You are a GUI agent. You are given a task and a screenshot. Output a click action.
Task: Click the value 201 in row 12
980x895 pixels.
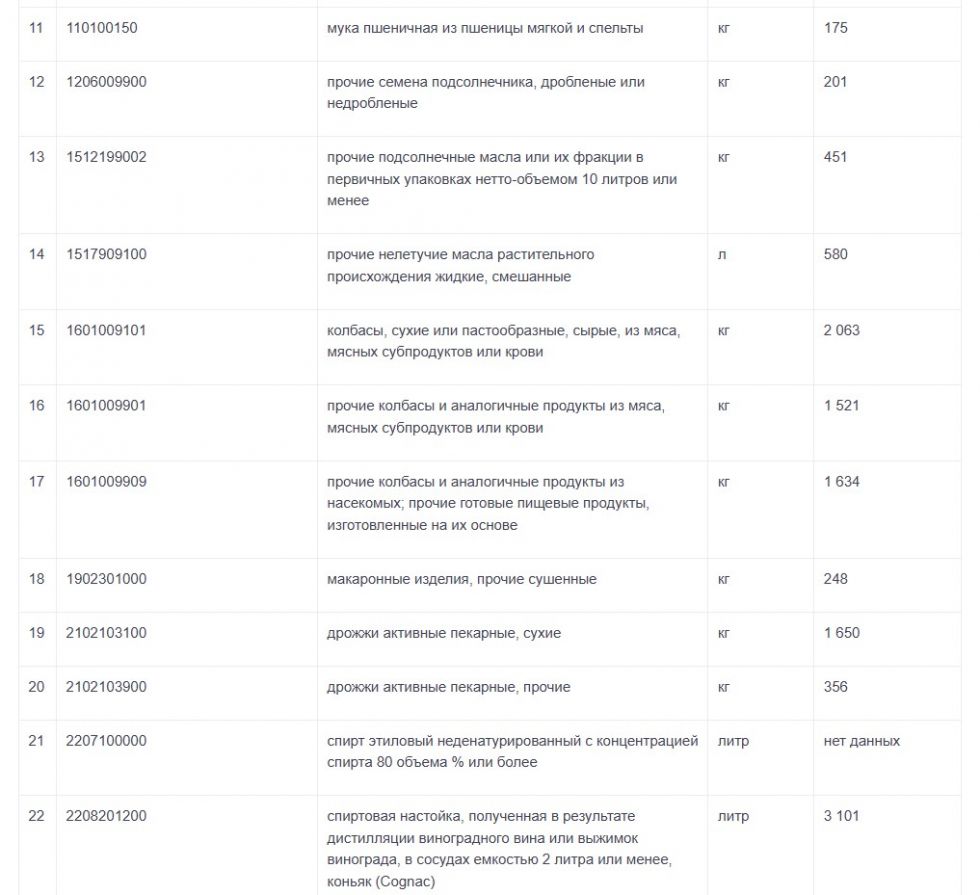coord(835,82)
